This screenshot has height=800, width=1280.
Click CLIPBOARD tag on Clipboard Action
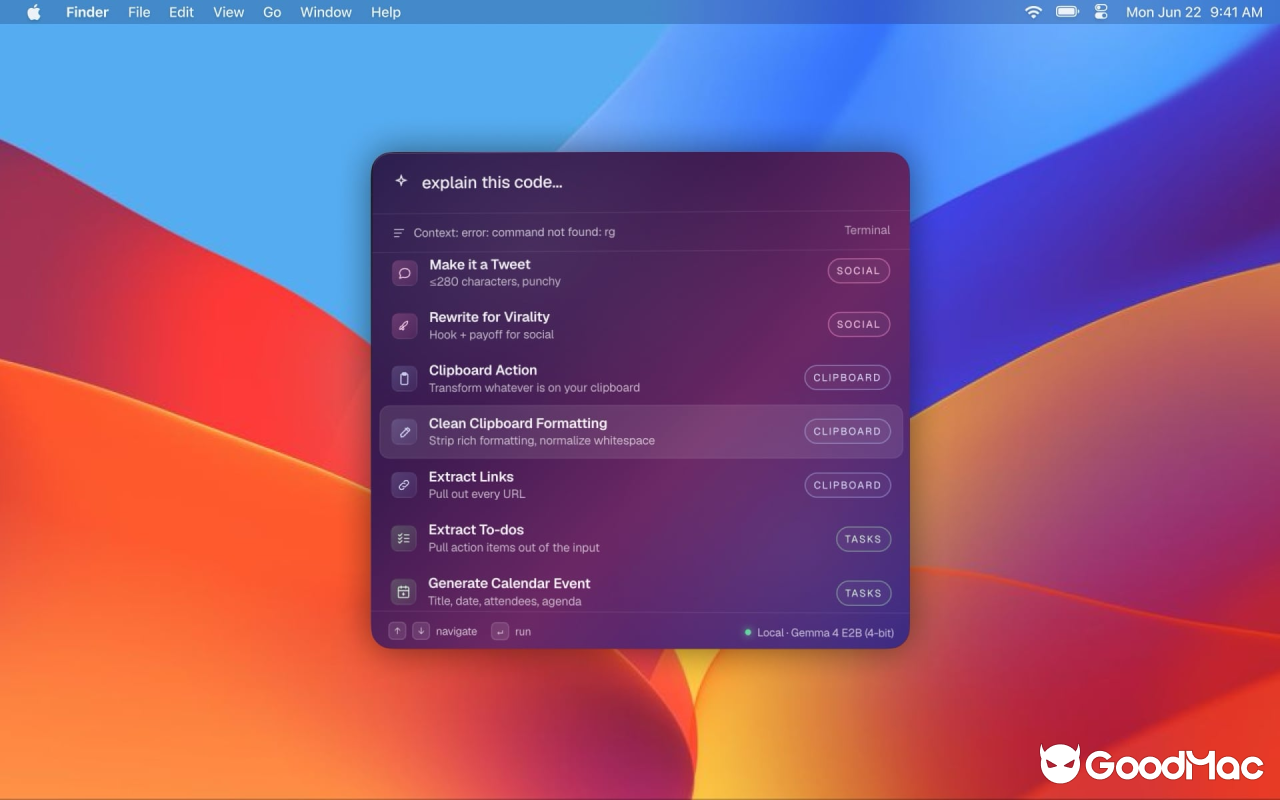[x=847, y=378]
